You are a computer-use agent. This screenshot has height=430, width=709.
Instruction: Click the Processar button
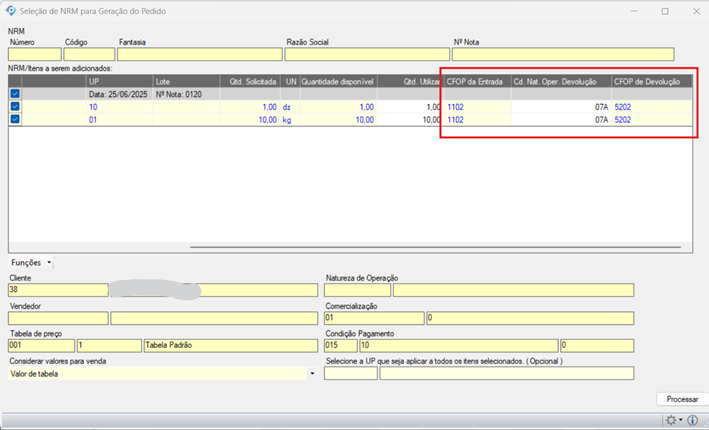[x=681, y=399]
